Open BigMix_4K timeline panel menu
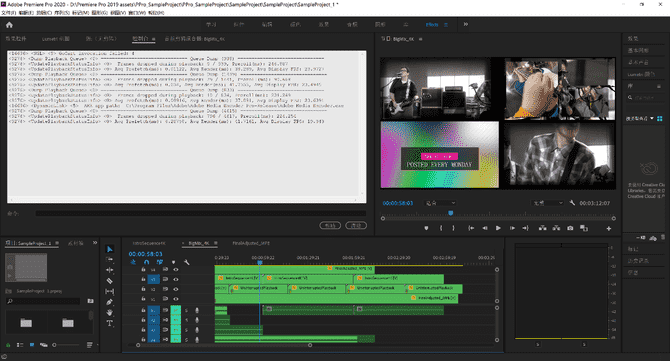Screen dimensions: 670x361 point(215,243)
